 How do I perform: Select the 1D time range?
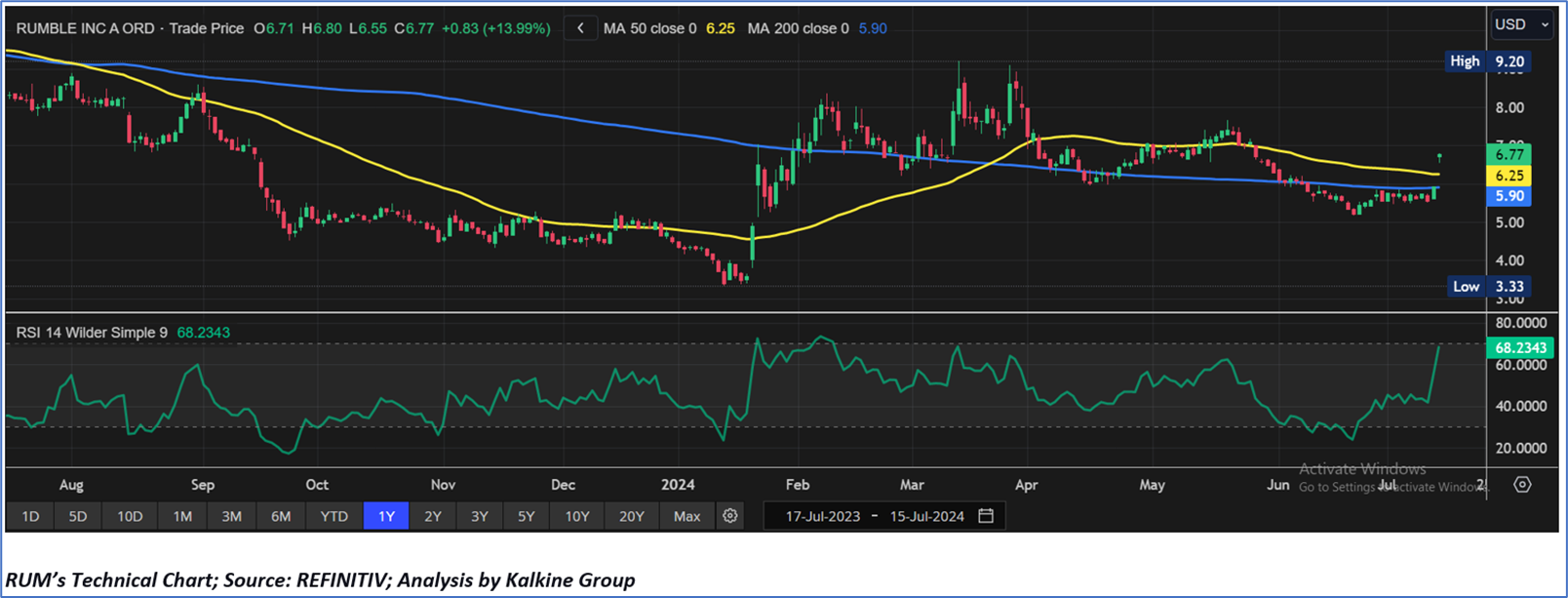click(x=30, y=516)
